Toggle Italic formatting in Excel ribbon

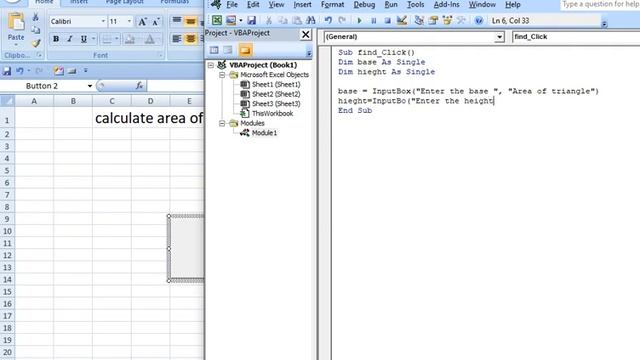point(70,39)
